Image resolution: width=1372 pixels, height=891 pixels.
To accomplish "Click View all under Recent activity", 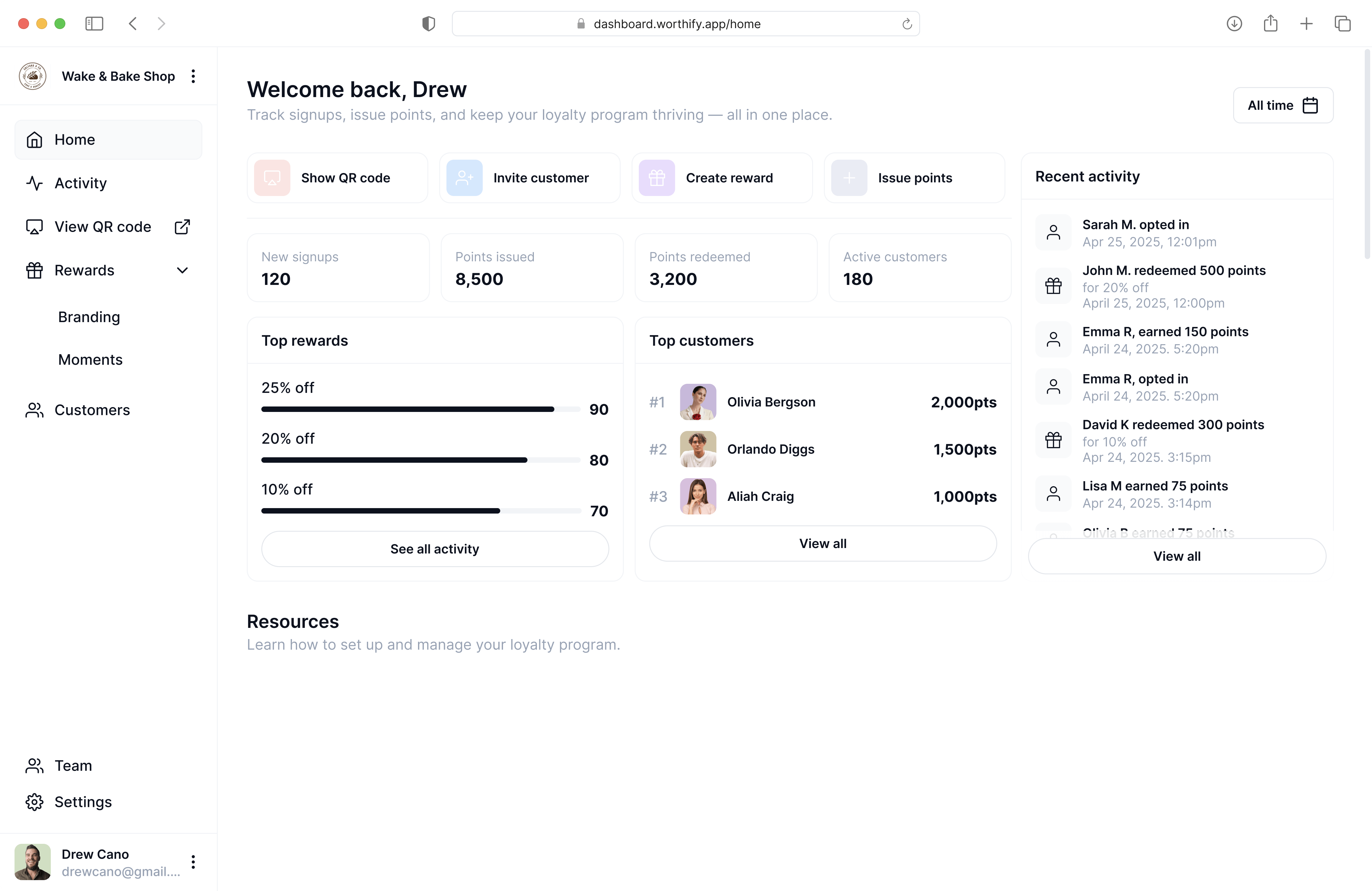I will point(1177,556).
